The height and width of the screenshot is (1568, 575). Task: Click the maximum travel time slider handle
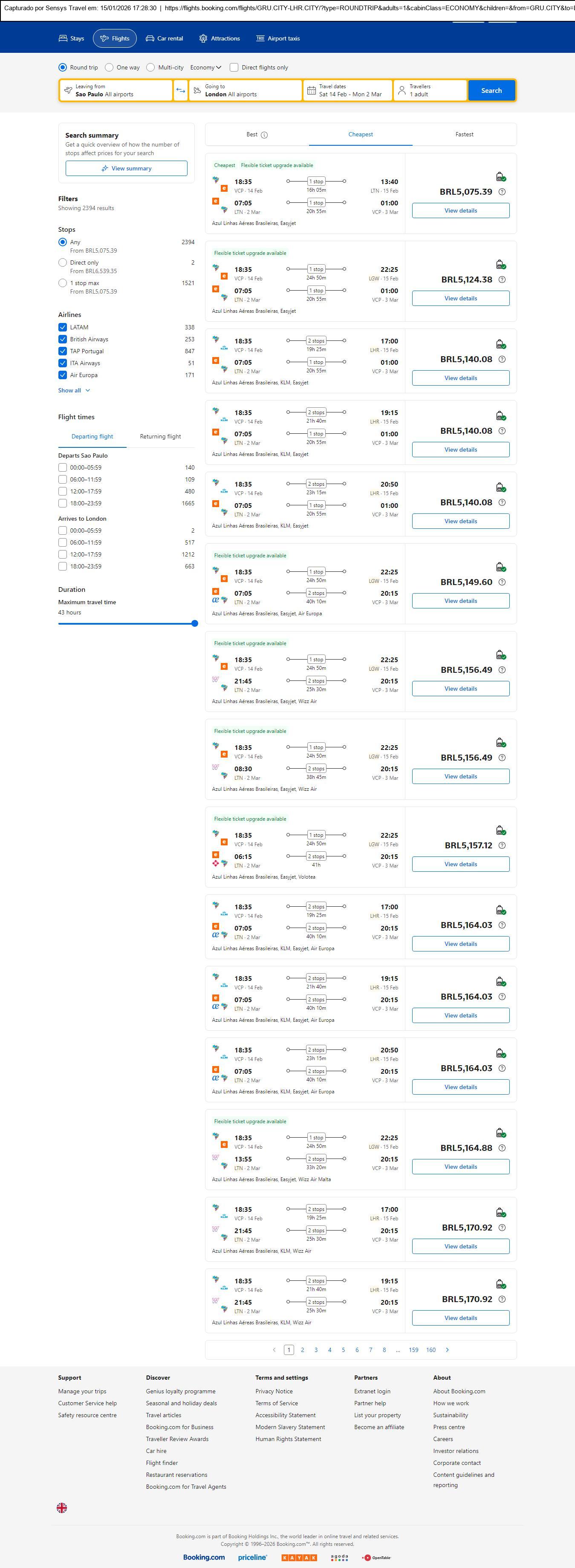click(194, 623)
